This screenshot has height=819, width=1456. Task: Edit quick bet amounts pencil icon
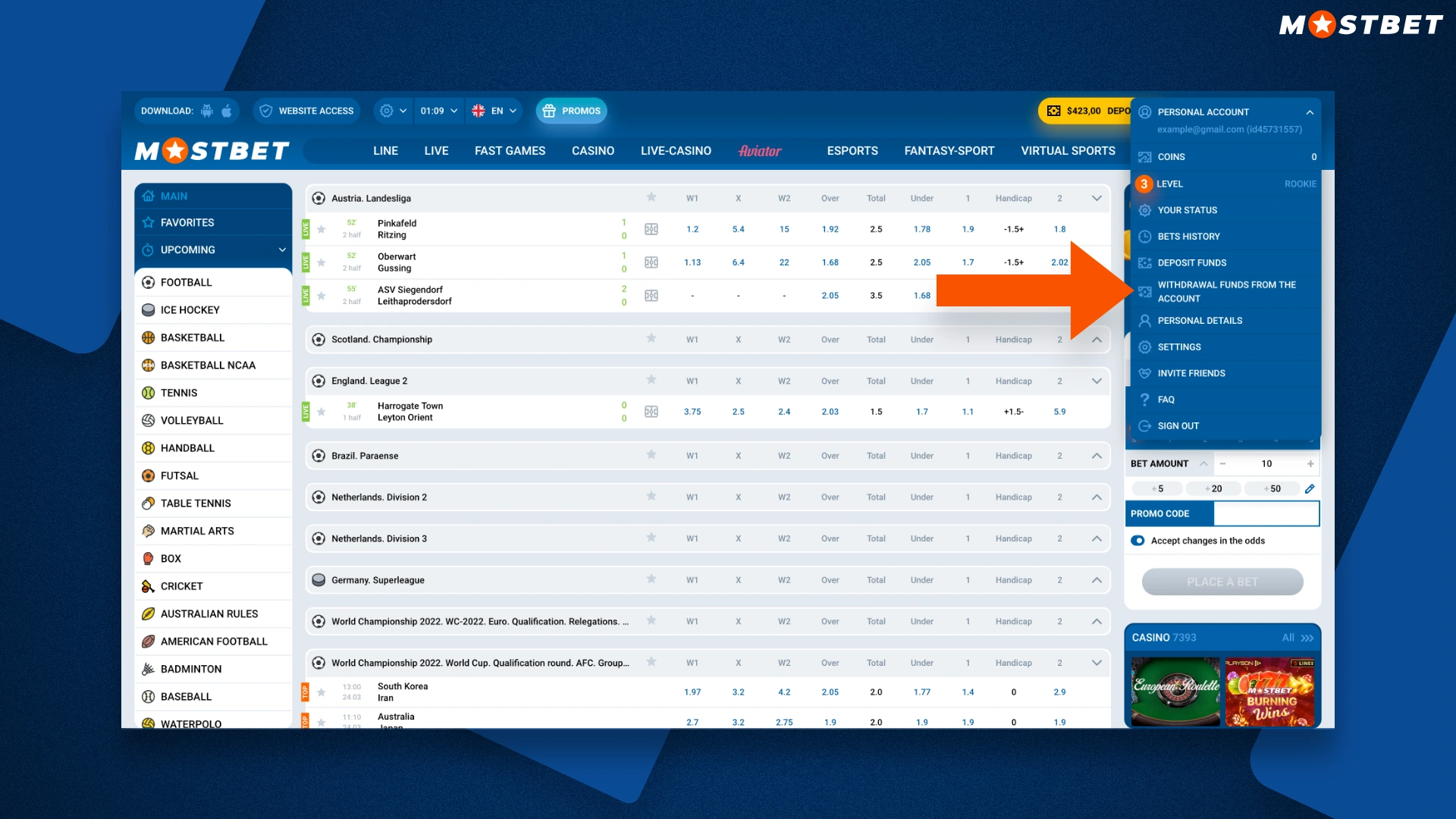pyautogui.click(x=1310, y=489)
